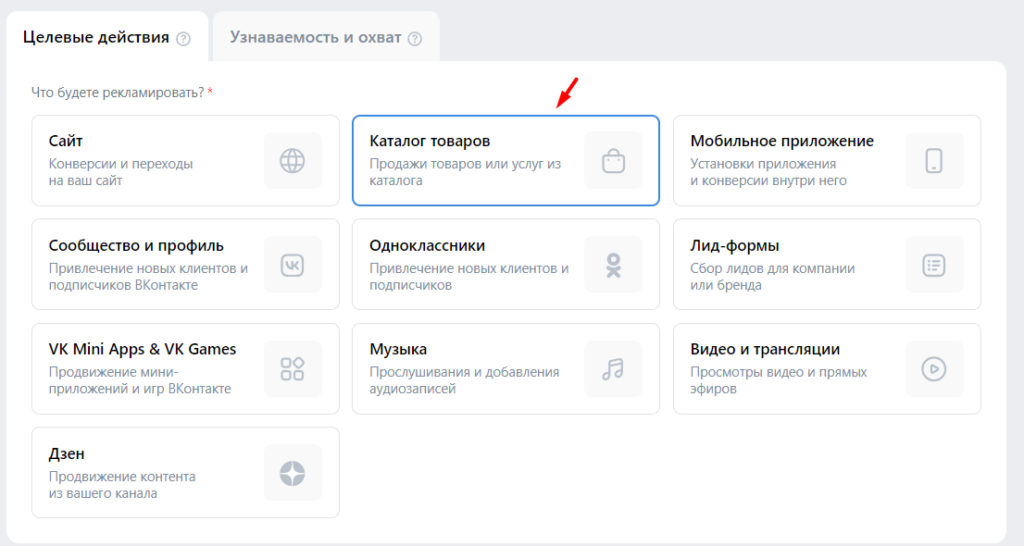This screenshot has height=546, width=1024.
Task: Click 'Просмотры видео и прямых эфиров' description
Action: [x=778, y=380]
